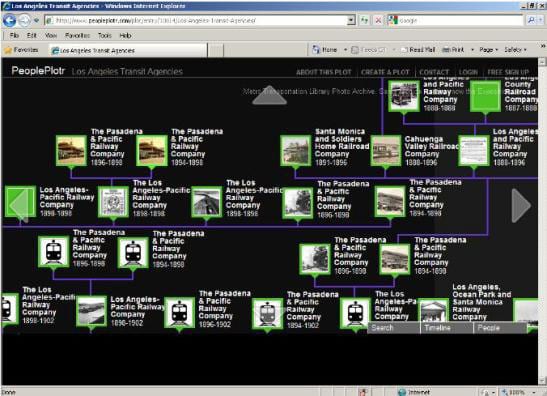Go back with the browser Back arrow
Viewport: 547px width, 396px height.
9,21
